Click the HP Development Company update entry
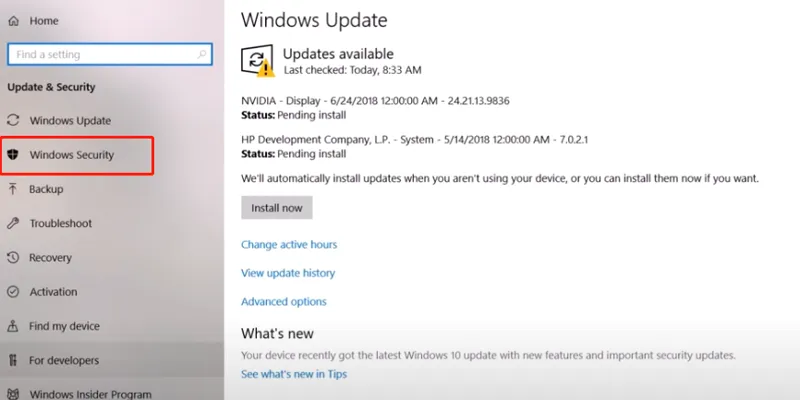This screenshot has height=400, width=800. click(414, 139)
